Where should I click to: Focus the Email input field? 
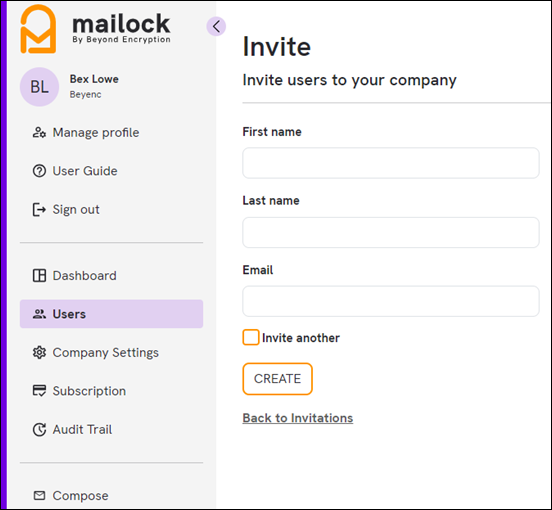(x=391, y=301)
